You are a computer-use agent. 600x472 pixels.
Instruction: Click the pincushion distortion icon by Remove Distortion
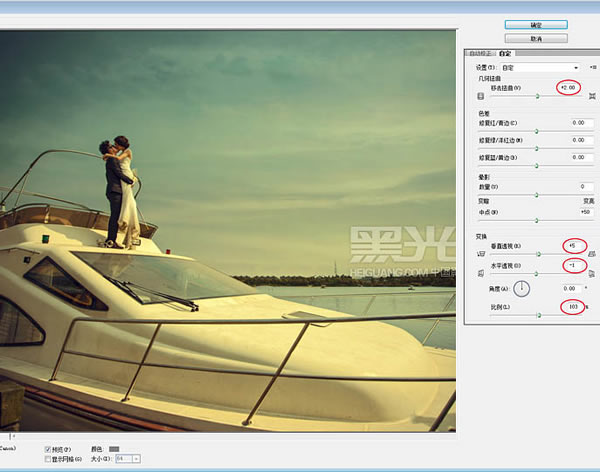pyautogui.click(x=592, y=96)
